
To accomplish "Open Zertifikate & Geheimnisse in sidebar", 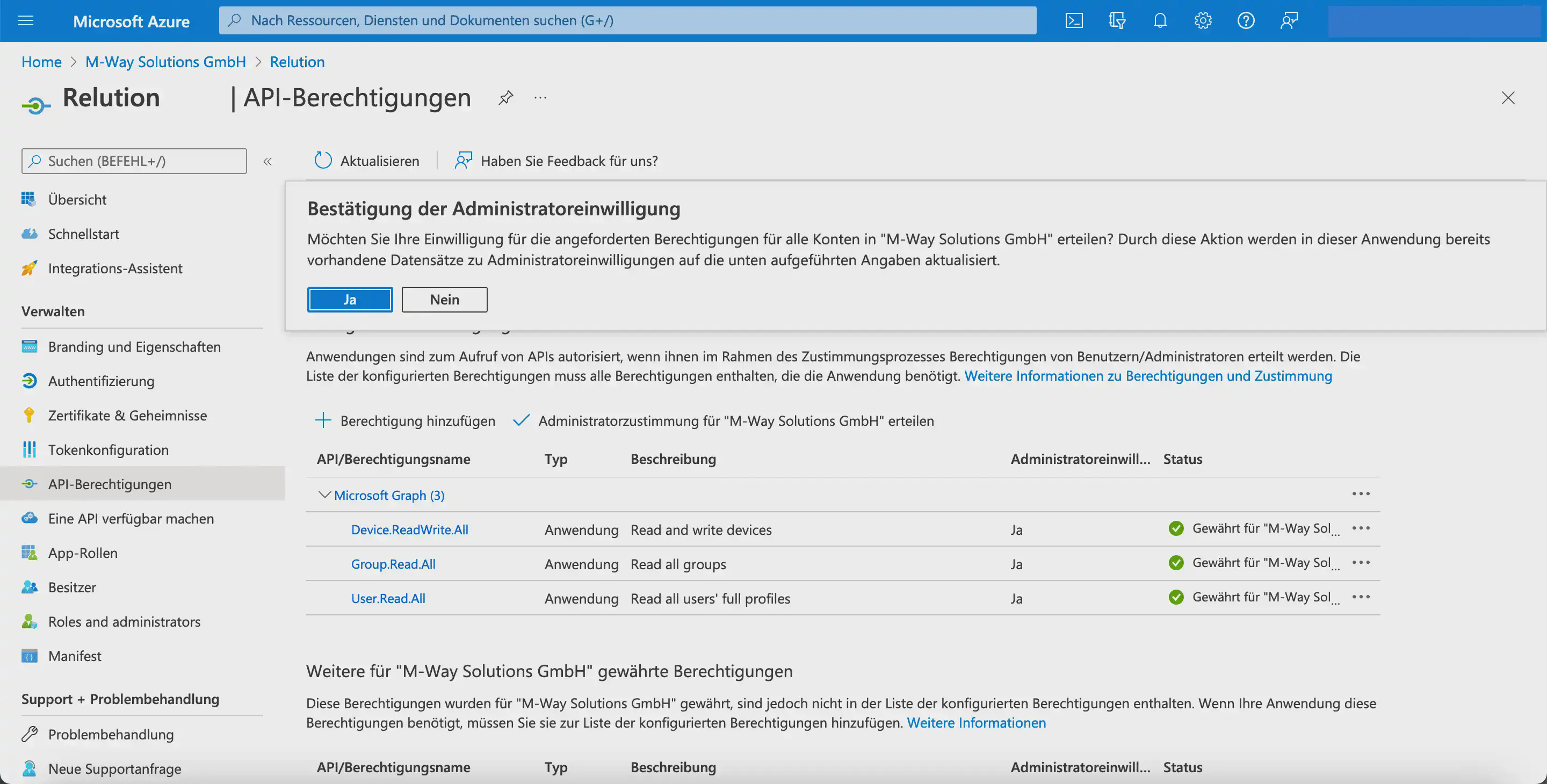I will click(x=127, y=416).
